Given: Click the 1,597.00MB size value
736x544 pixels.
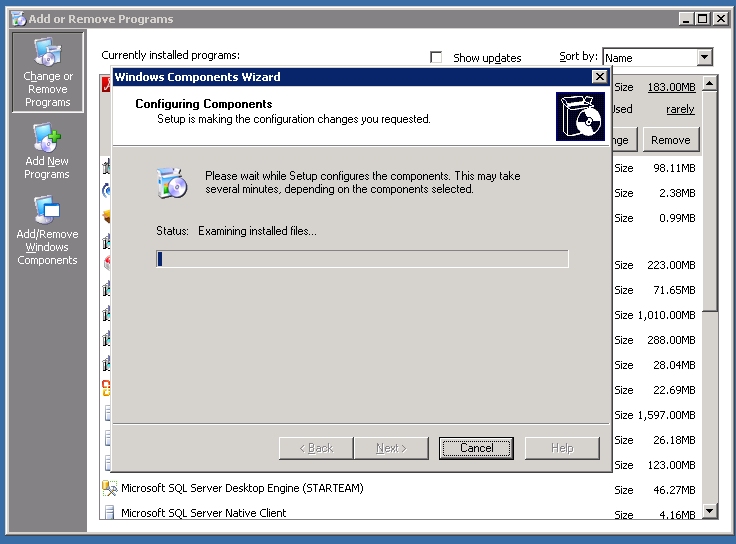Looking at the screenshot, I should tap(666, 415).
